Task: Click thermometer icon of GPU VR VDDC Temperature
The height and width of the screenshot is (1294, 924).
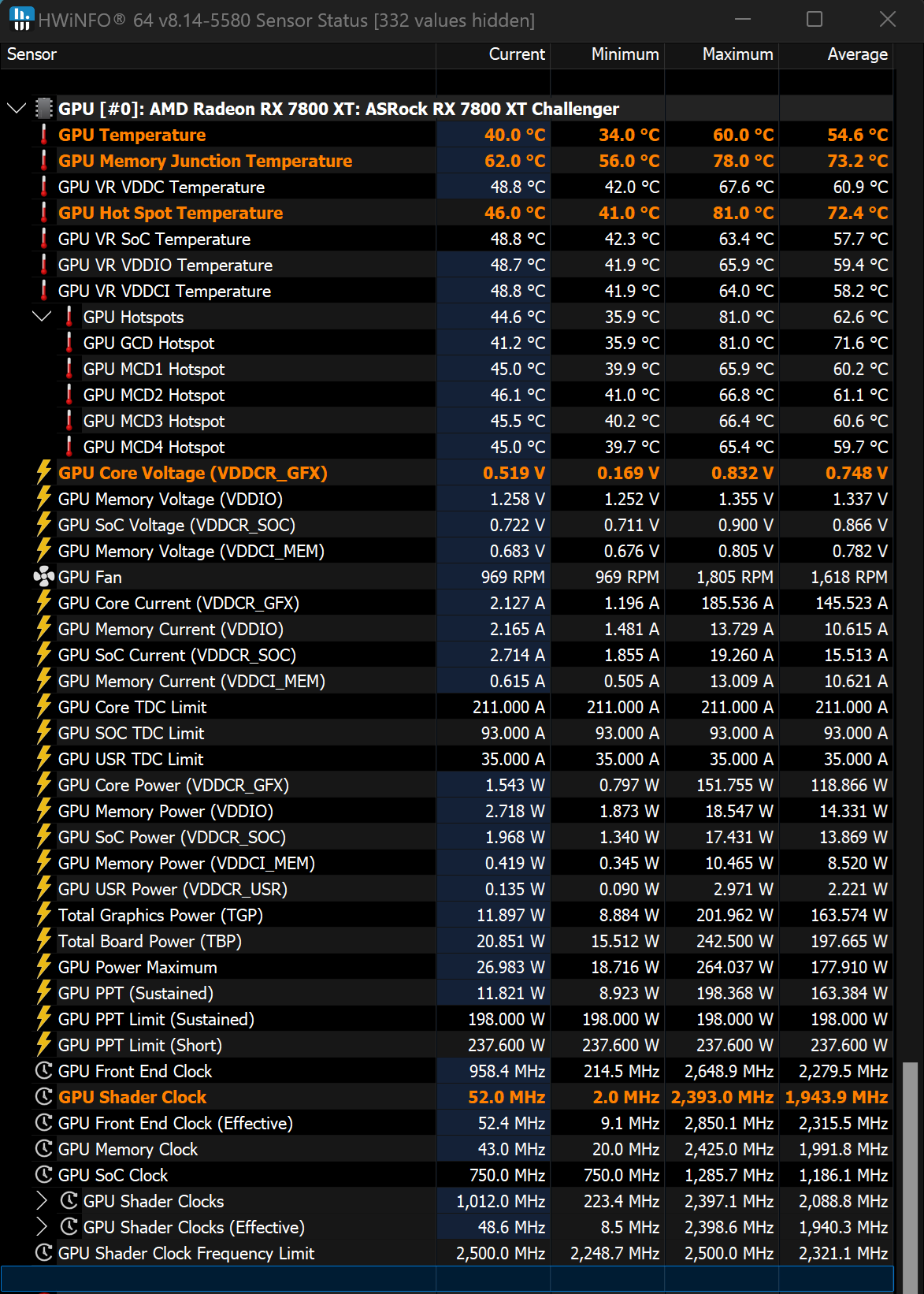Action: [x=44, y=186]
